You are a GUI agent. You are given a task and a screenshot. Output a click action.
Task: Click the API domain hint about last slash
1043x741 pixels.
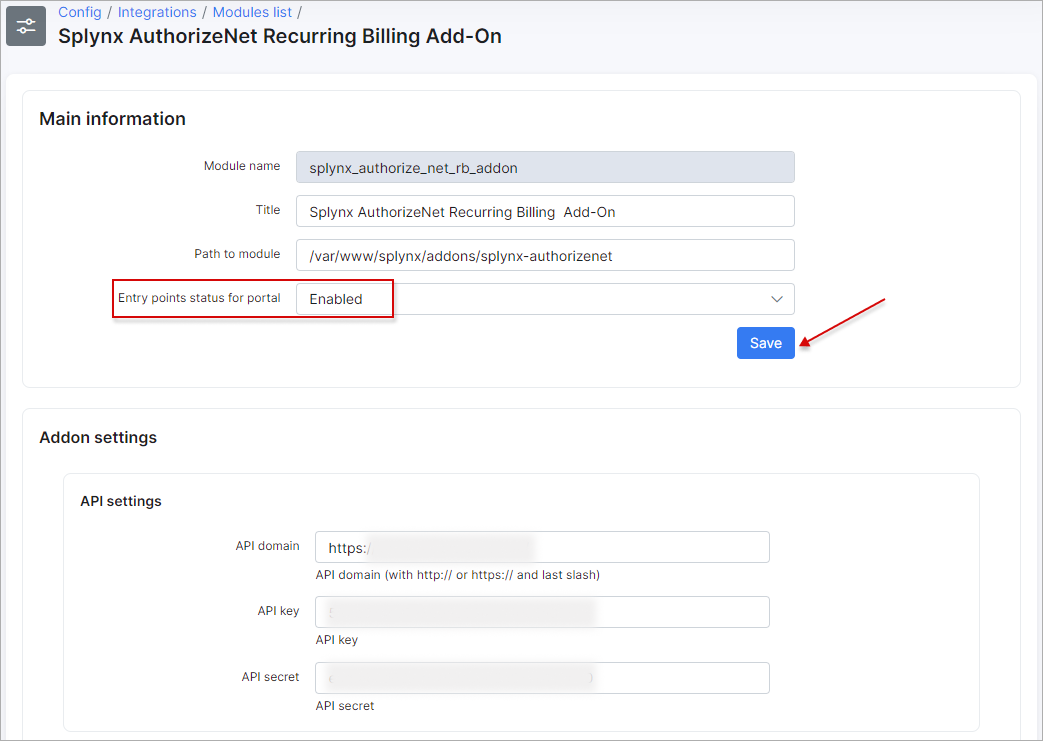click(x=458, y=575)
